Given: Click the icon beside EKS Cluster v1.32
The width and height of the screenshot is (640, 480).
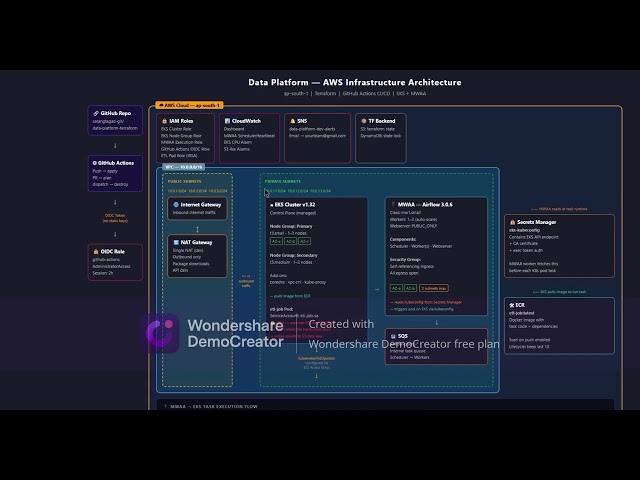Looking at the screenshot, I should [x=272, y=205].
